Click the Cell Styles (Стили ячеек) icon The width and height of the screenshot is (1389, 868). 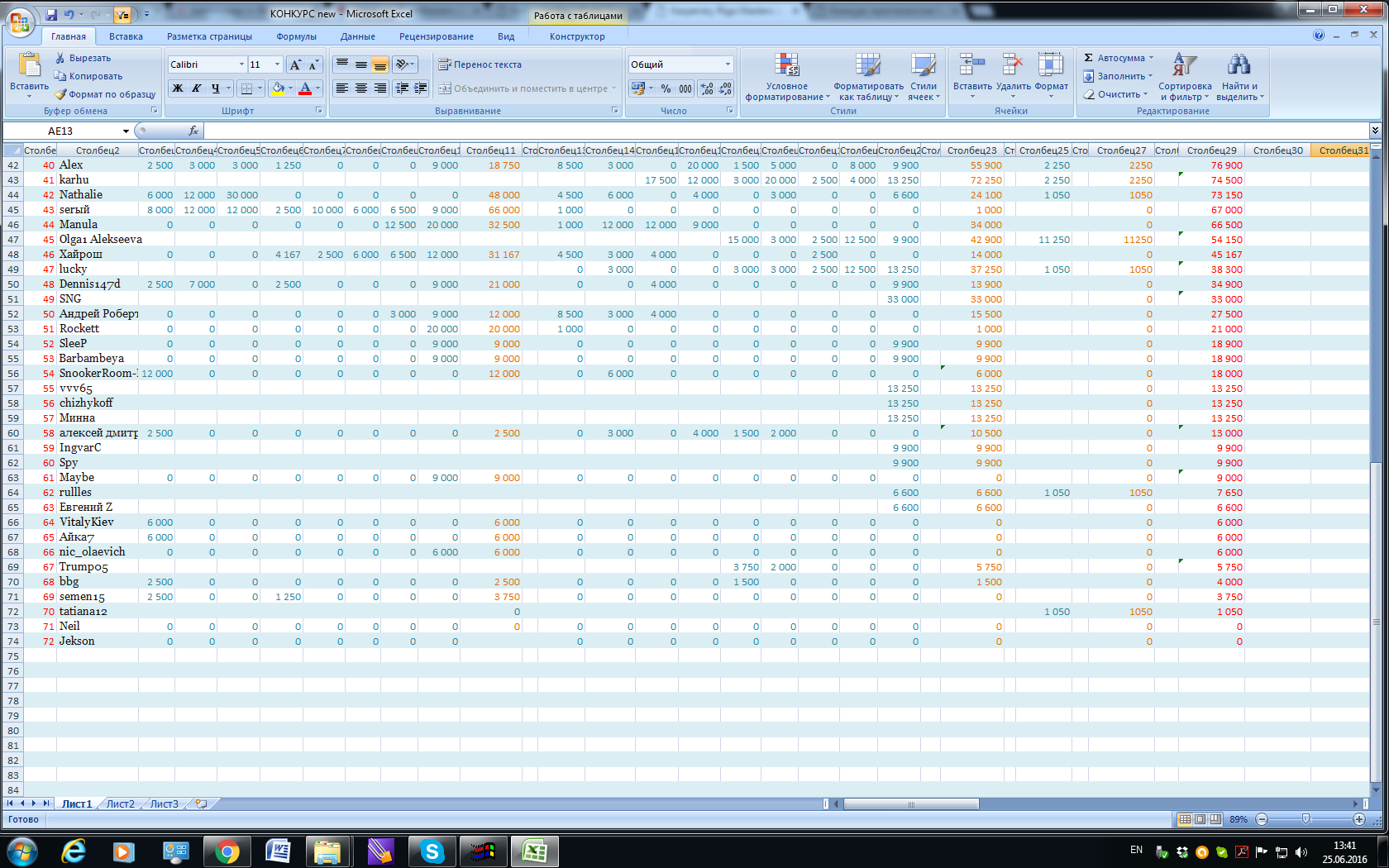coord(923,65)
